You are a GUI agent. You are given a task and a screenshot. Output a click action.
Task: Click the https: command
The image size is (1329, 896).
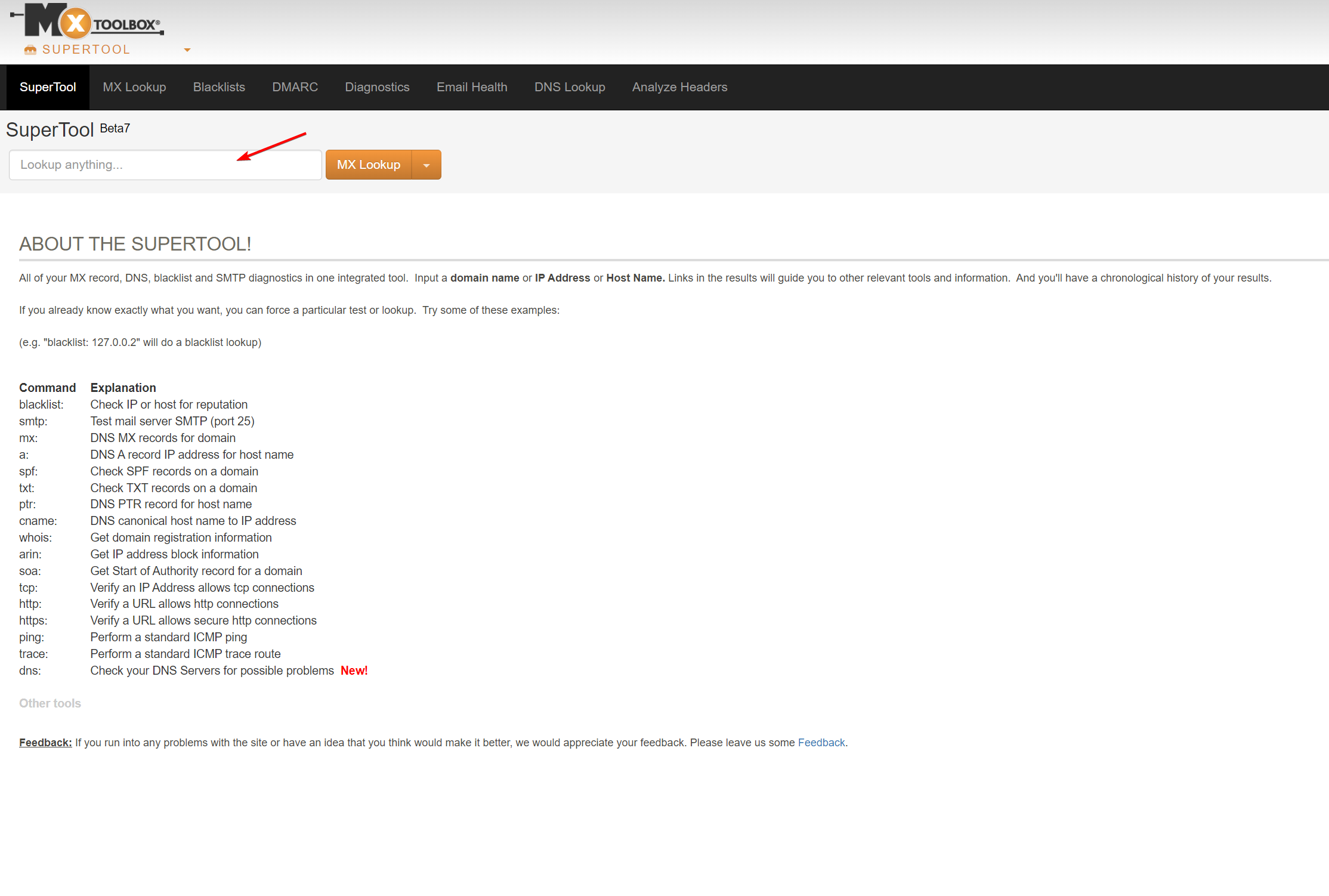33,620
